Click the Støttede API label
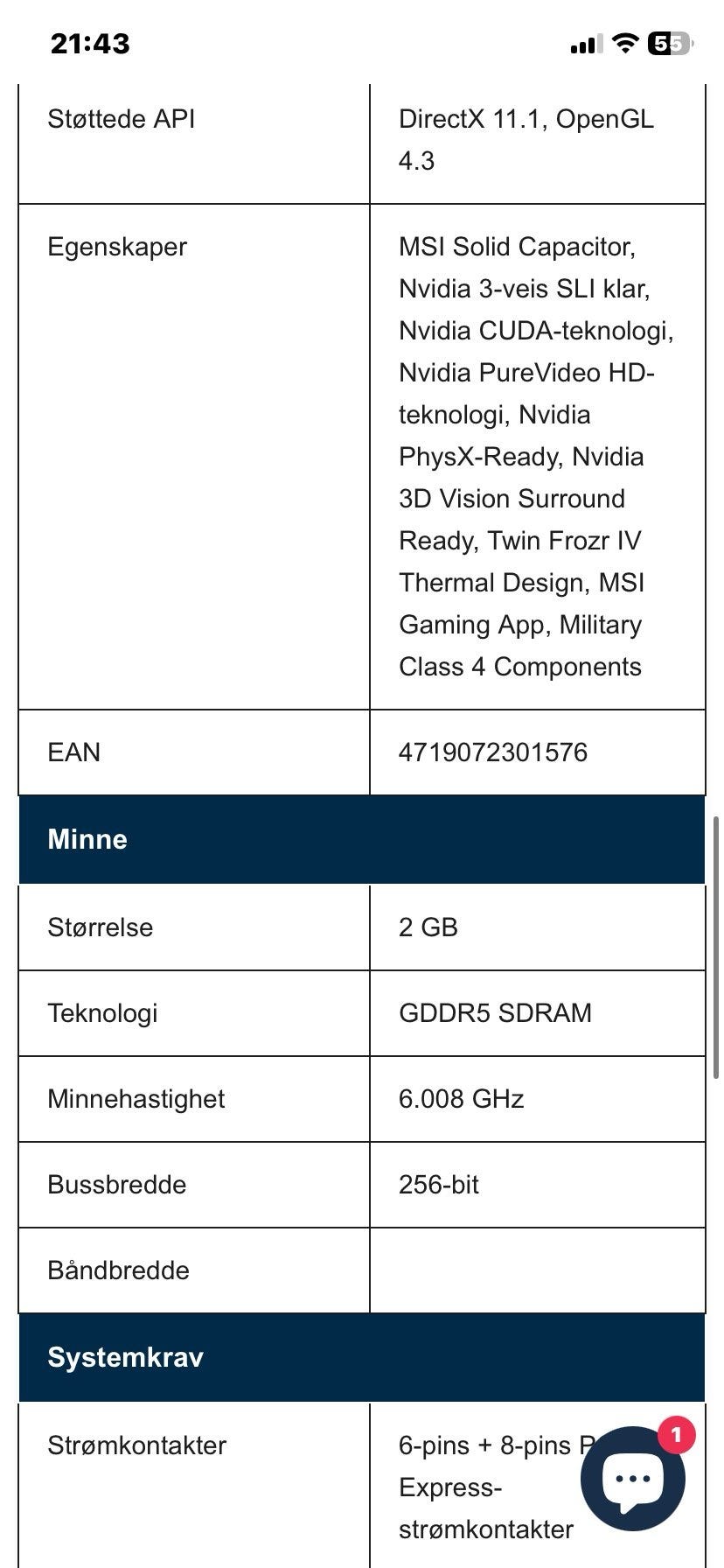This screenshot has height=1568, width=724. coord(122,119)
